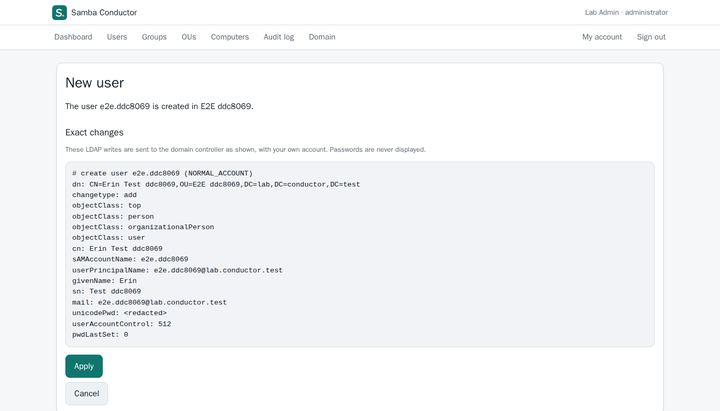Click the 'objectClass: user' line
The width and height of the screenshot is (720, 411).
tap(108, 237)
